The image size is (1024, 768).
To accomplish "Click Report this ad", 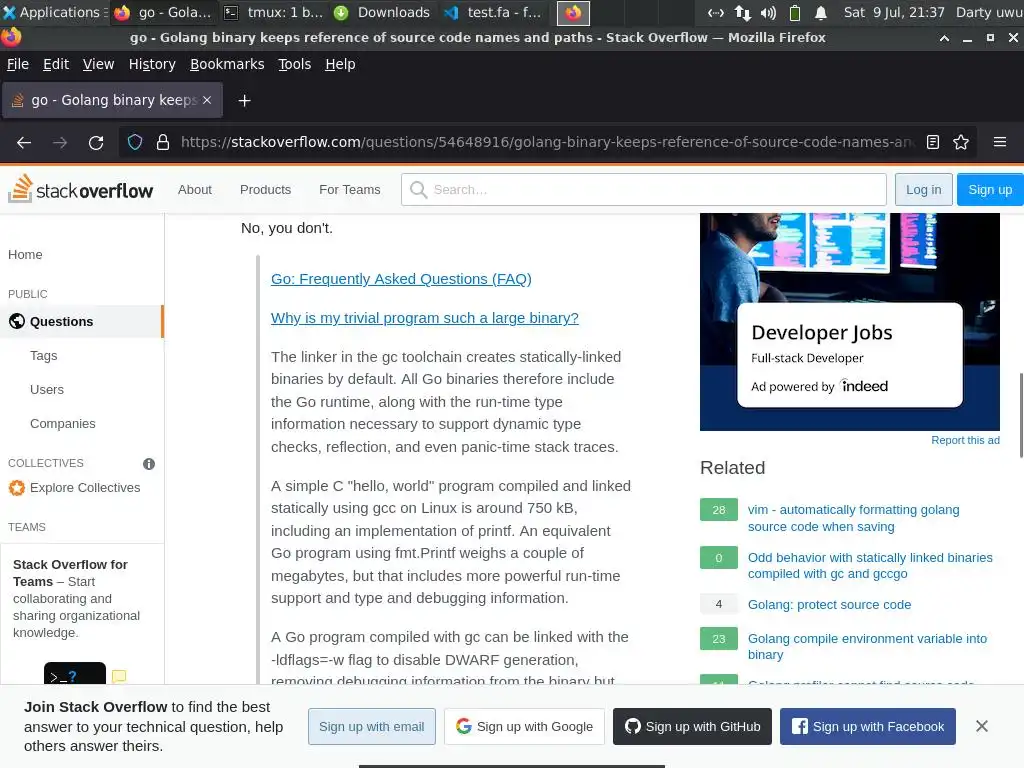I will point(965,440).
